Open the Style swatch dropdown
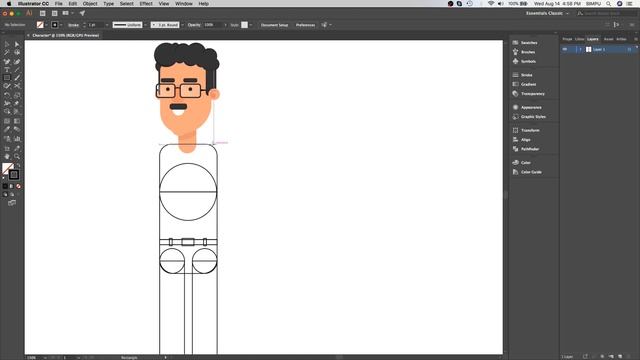The width and height of the screenshot is (640, 360). click(x=250, y=25)
